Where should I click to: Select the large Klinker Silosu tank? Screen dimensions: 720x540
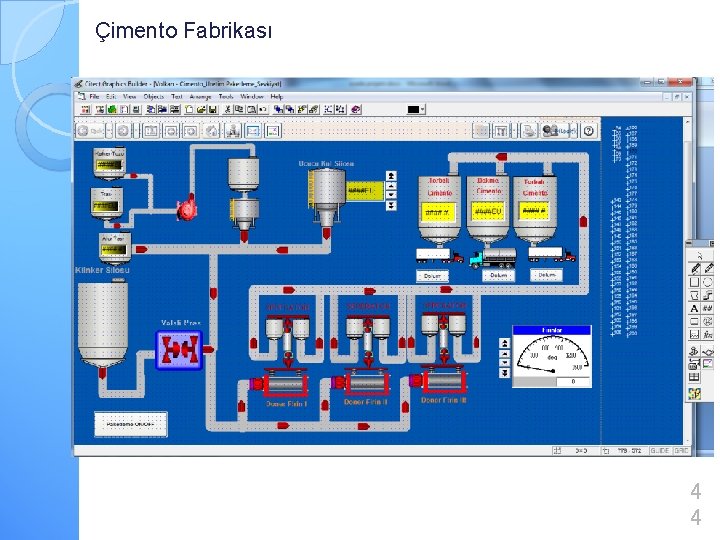coord(103,324)
